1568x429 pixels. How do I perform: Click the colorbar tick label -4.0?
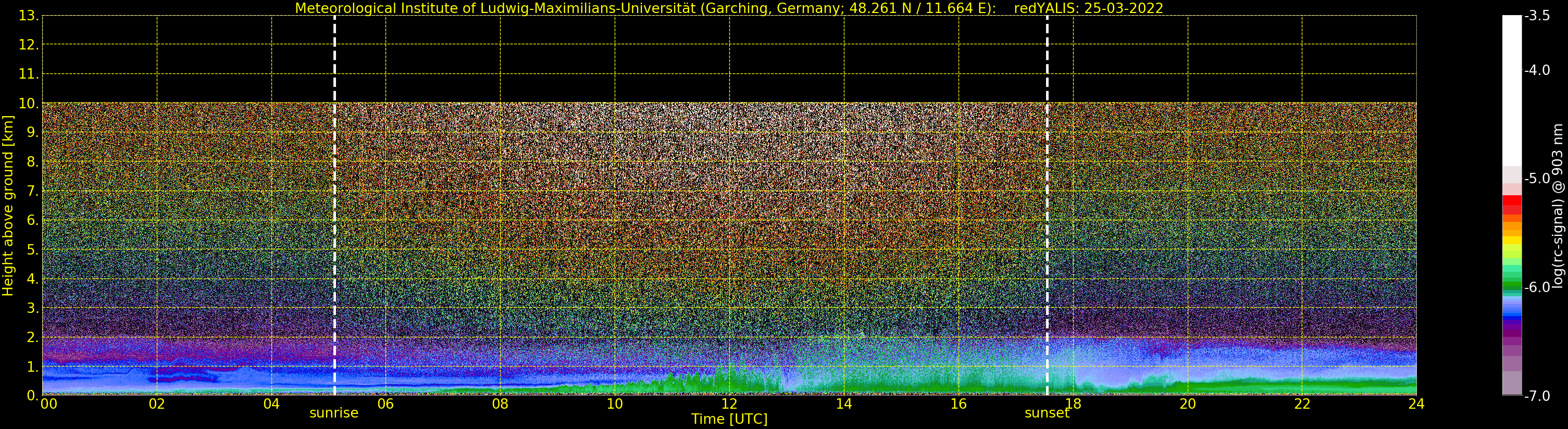[x=1537, y=71]
